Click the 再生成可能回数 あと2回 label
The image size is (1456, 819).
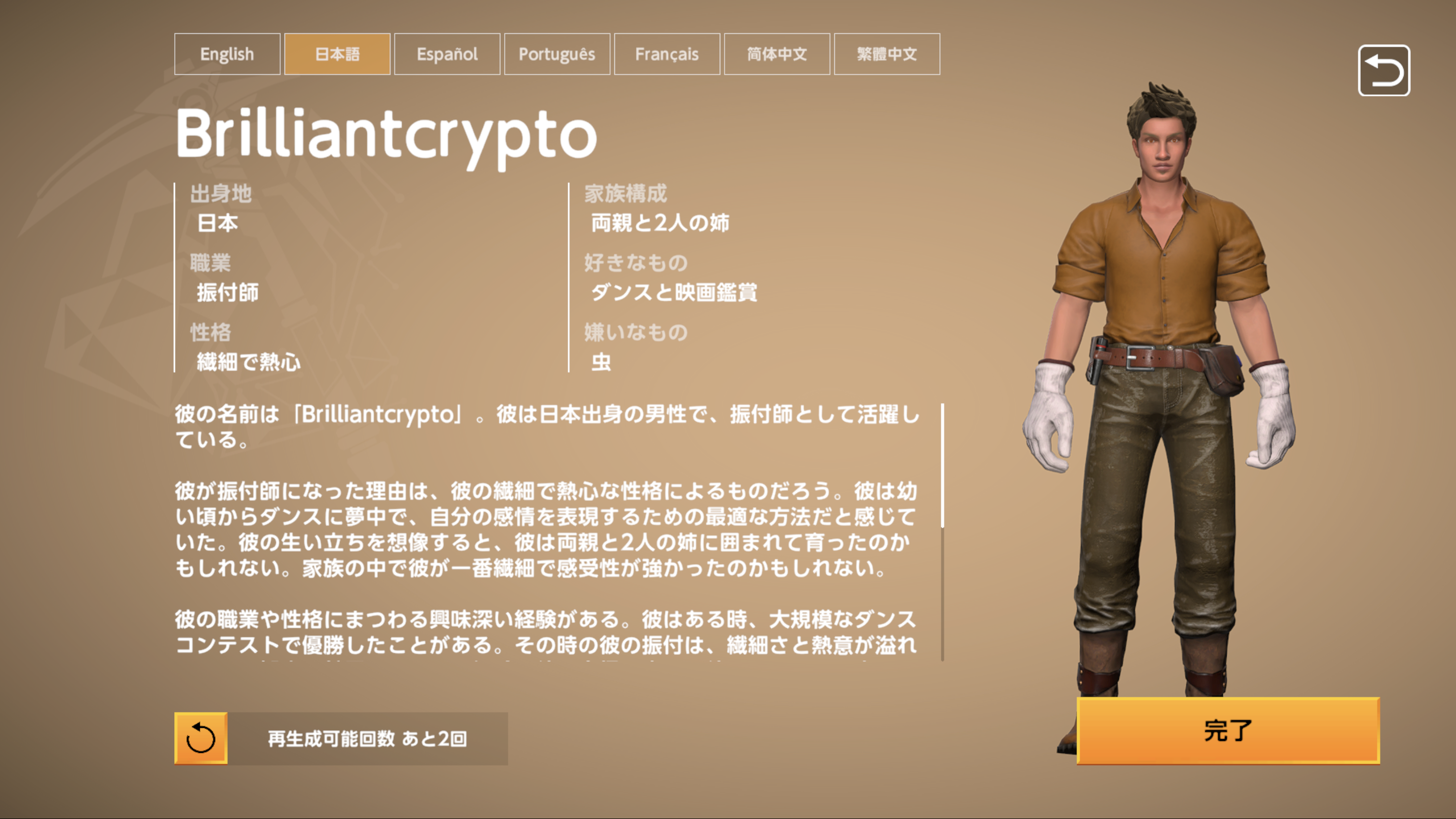point(367,739)
